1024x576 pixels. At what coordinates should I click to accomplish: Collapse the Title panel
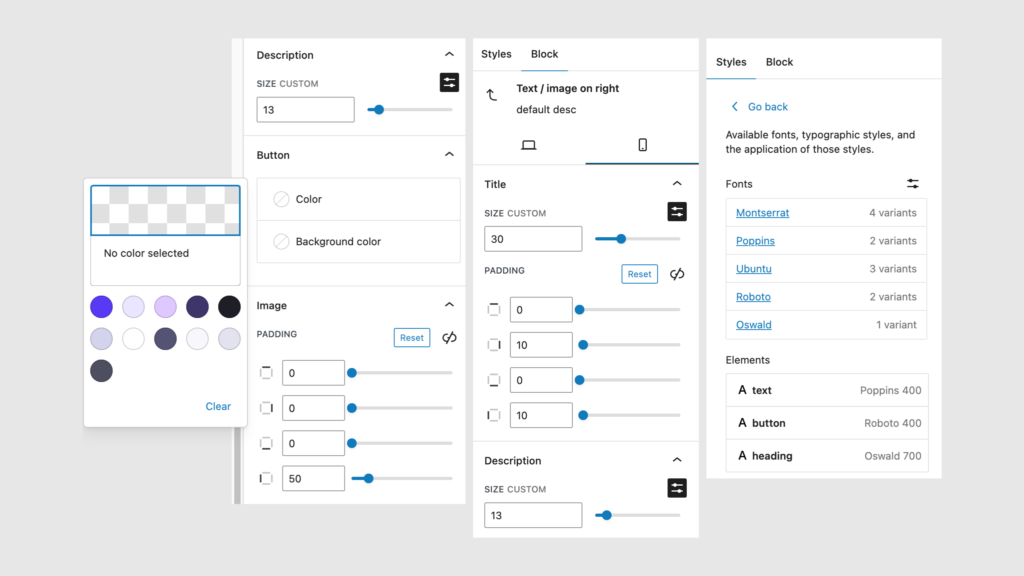coord(677,184)
